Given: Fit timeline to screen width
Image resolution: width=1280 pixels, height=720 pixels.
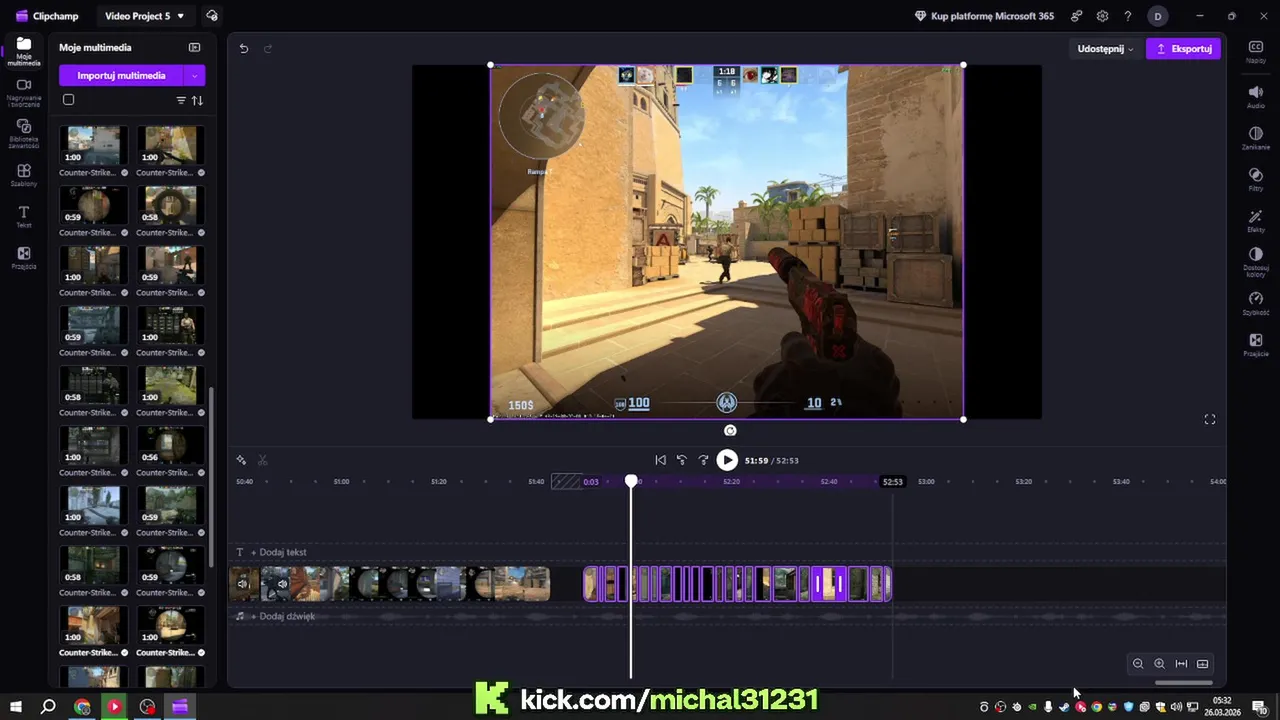Looking at the screenshot, I should coord(1181,664).
